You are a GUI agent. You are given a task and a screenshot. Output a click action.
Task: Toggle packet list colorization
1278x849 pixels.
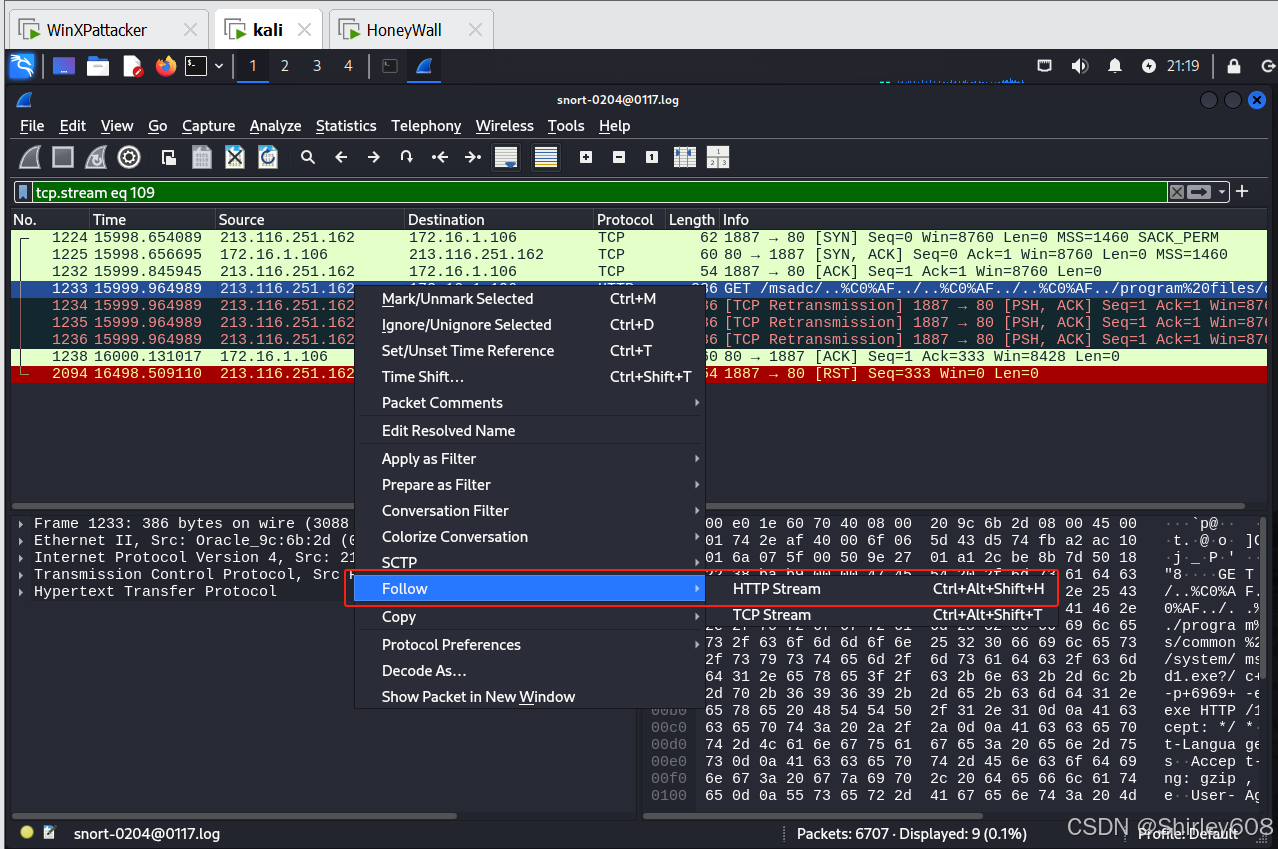[545, 157]
